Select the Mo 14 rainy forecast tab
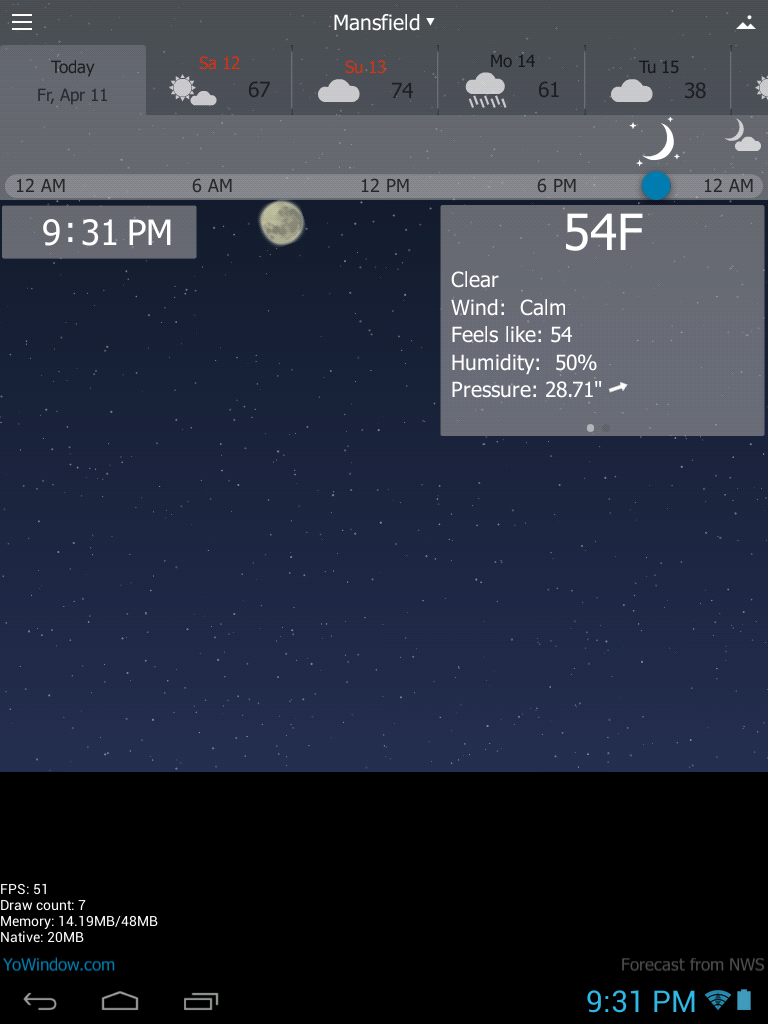This screenshot has height=1024, width=768. point(511,80)
